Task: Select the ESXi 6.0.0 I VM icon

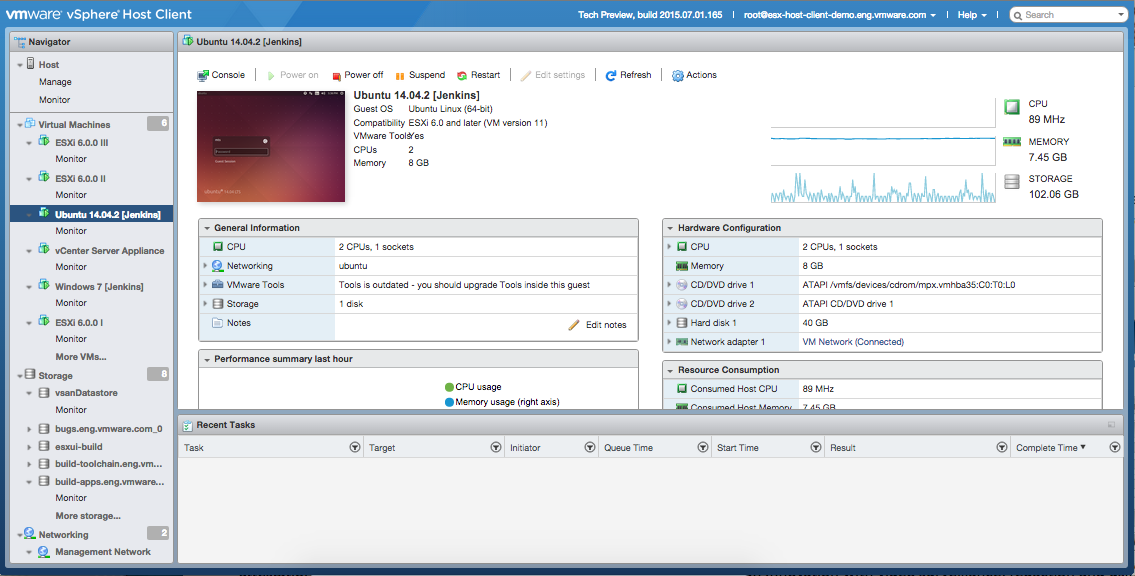Action: point(44,321)
